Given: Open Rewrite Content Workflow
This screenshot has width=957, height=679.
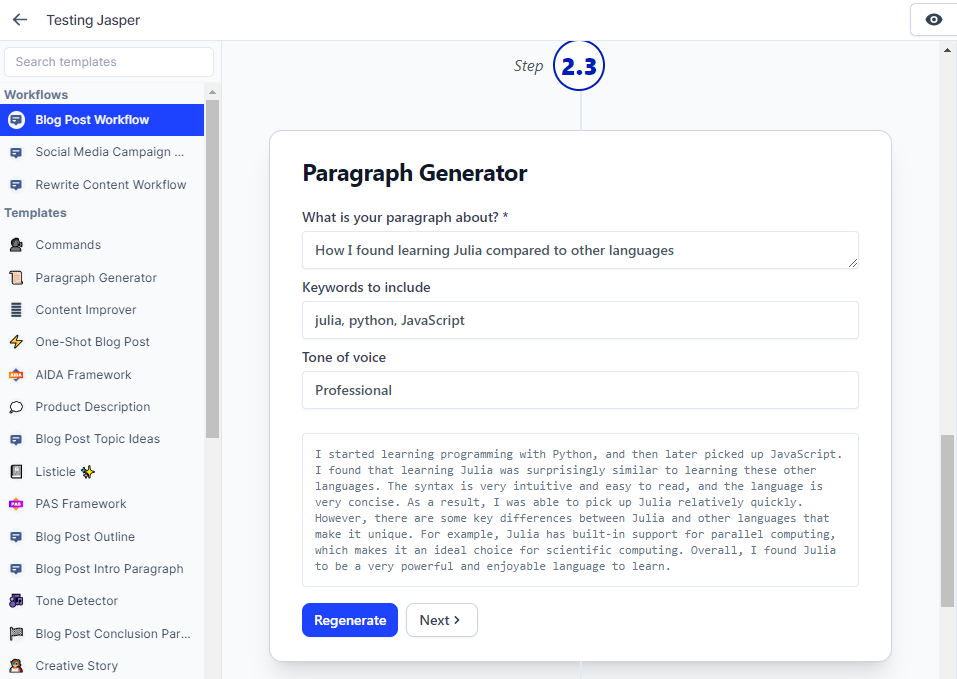Looking at the screenshot, I should [102, 185].
